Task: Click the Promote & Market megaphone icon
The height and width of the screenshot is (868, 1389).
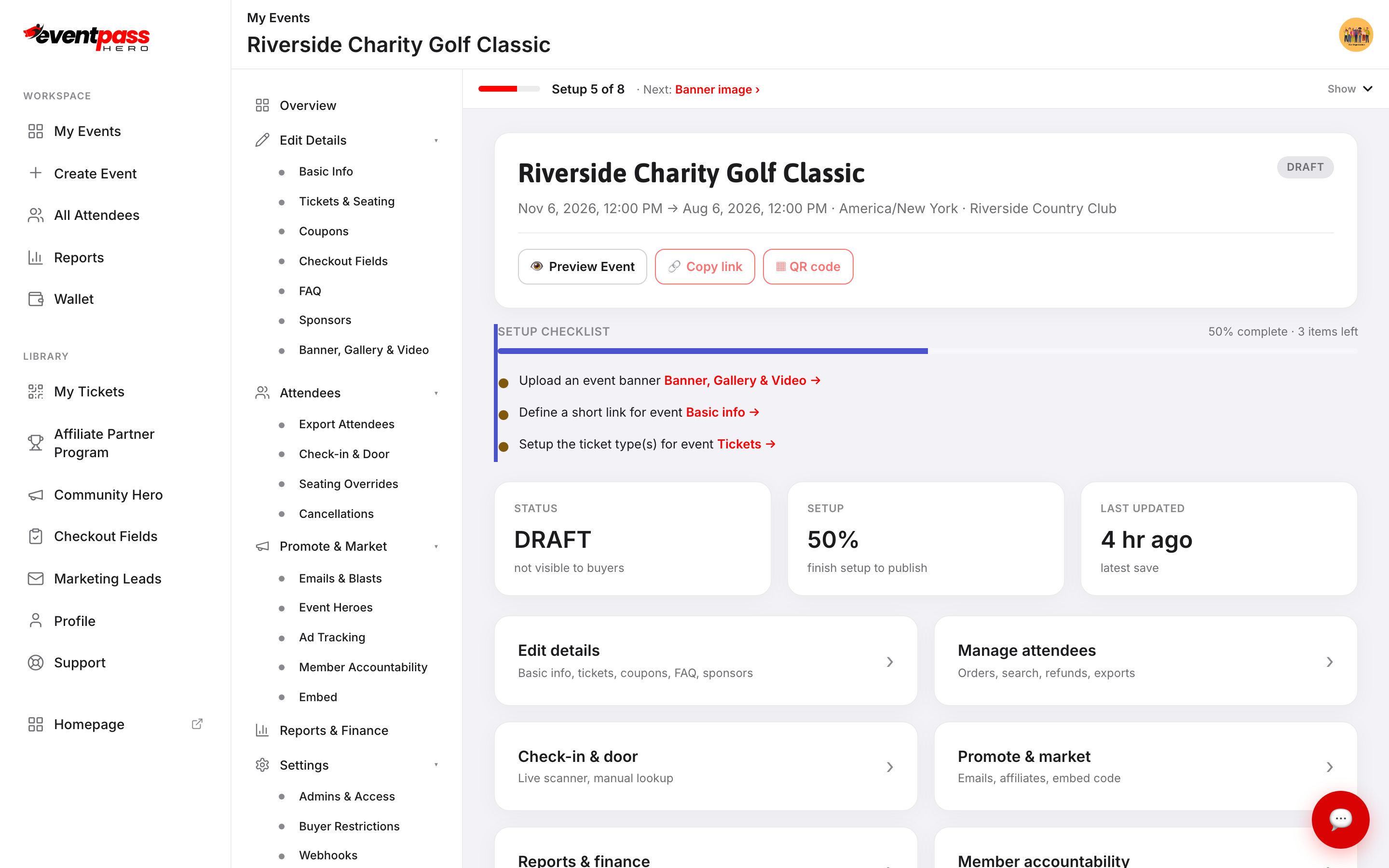Action: pyautogui.click(x=262, y=546)
